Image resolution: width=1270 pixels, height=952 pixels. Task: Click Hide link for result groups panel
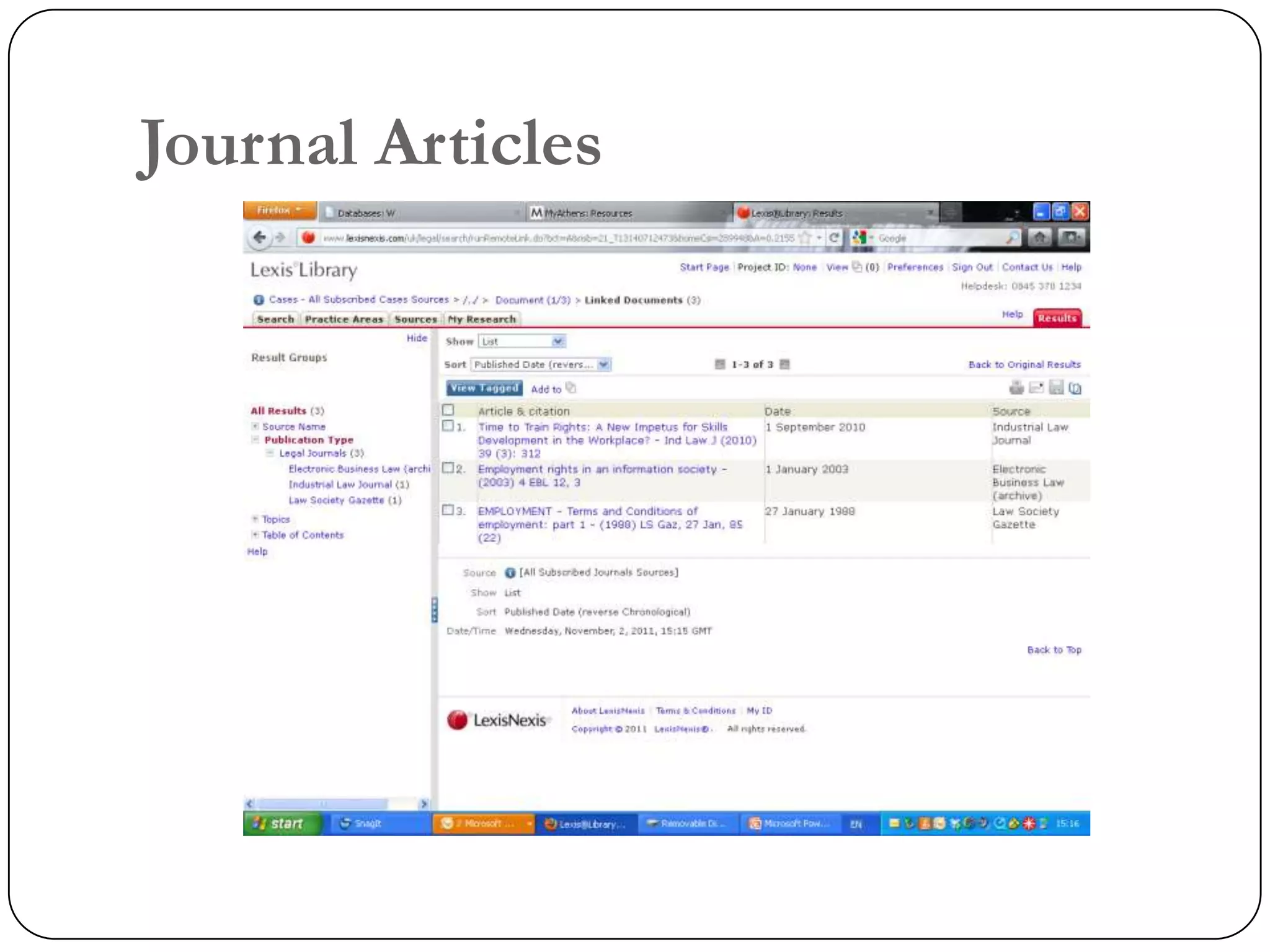(417, 338)
